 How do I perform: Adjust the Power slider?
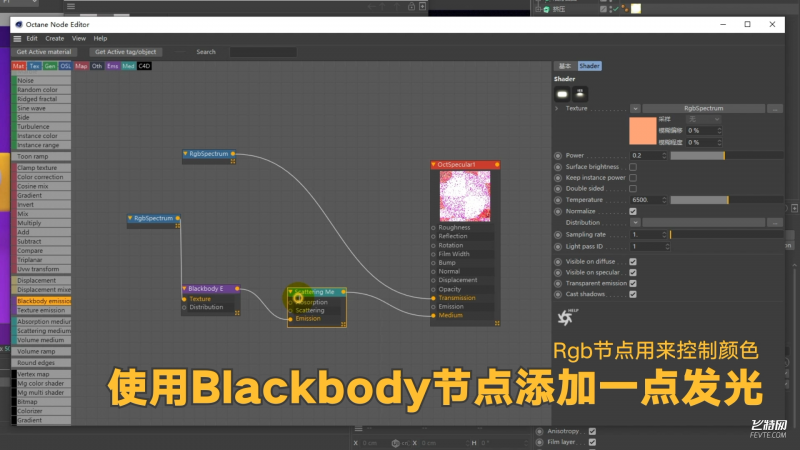[x=727, y=156]
